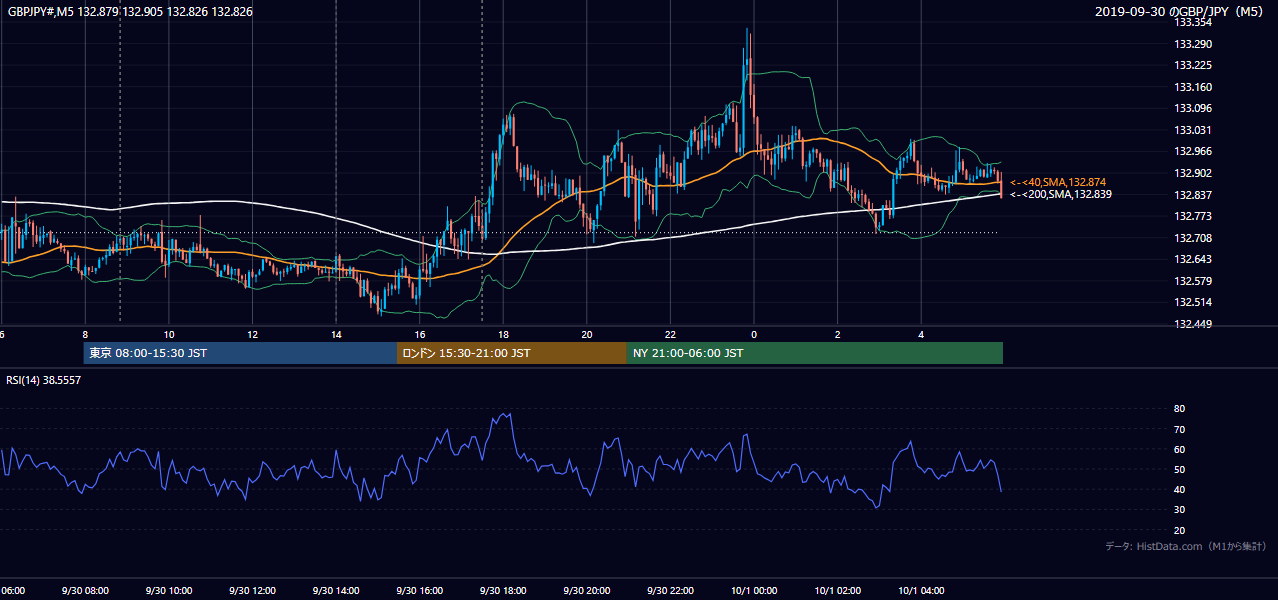Click hour tick '18' under the price chart

(x=503, y=334)
